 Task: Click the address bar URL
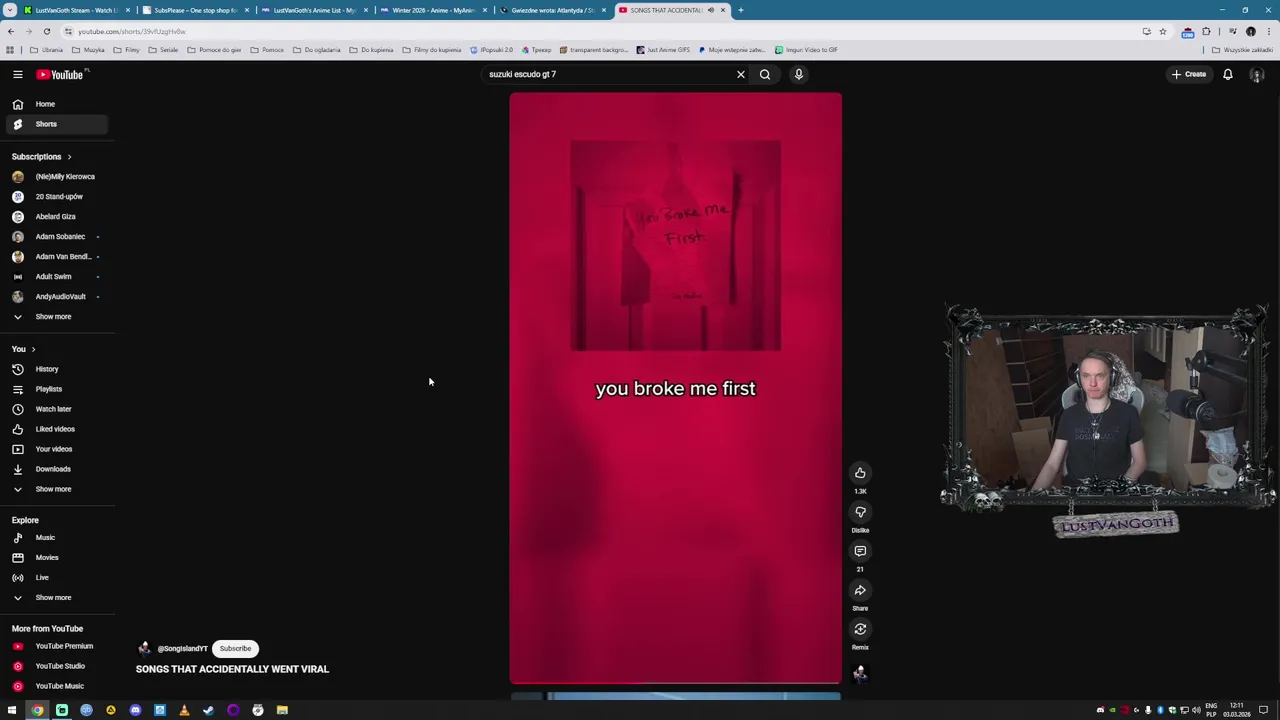click(132, 31)
